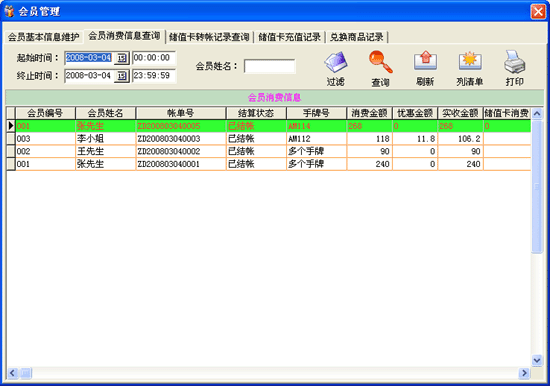Click the 结算状态 column header
The height and width of the screenshot is (386, 550).
256,113
